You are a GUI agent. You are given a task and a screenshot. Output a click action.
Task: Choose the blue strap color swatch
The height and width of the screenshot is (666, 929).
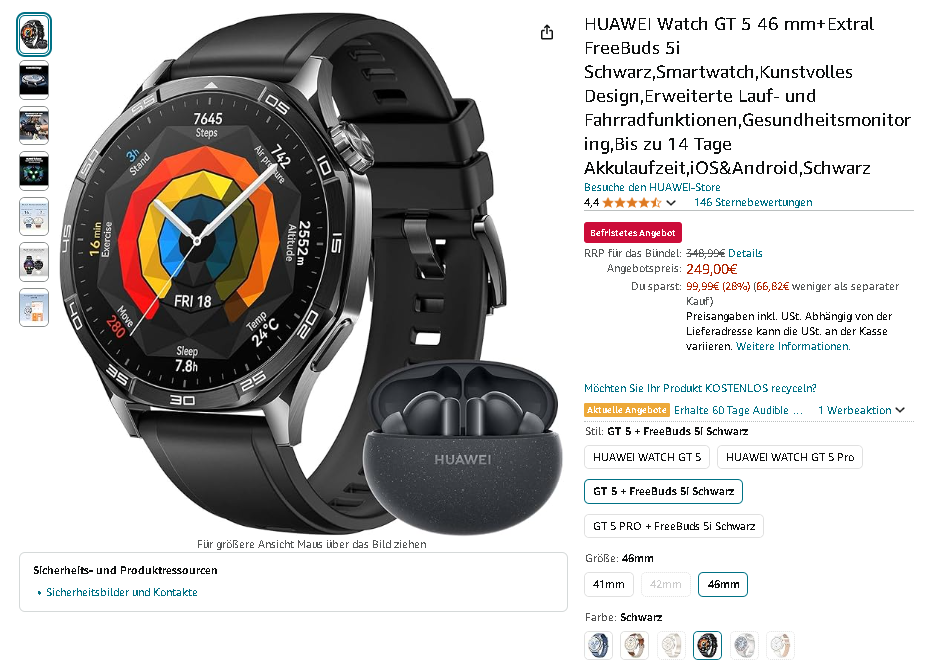pyautogui.click(x=598, y=645)
